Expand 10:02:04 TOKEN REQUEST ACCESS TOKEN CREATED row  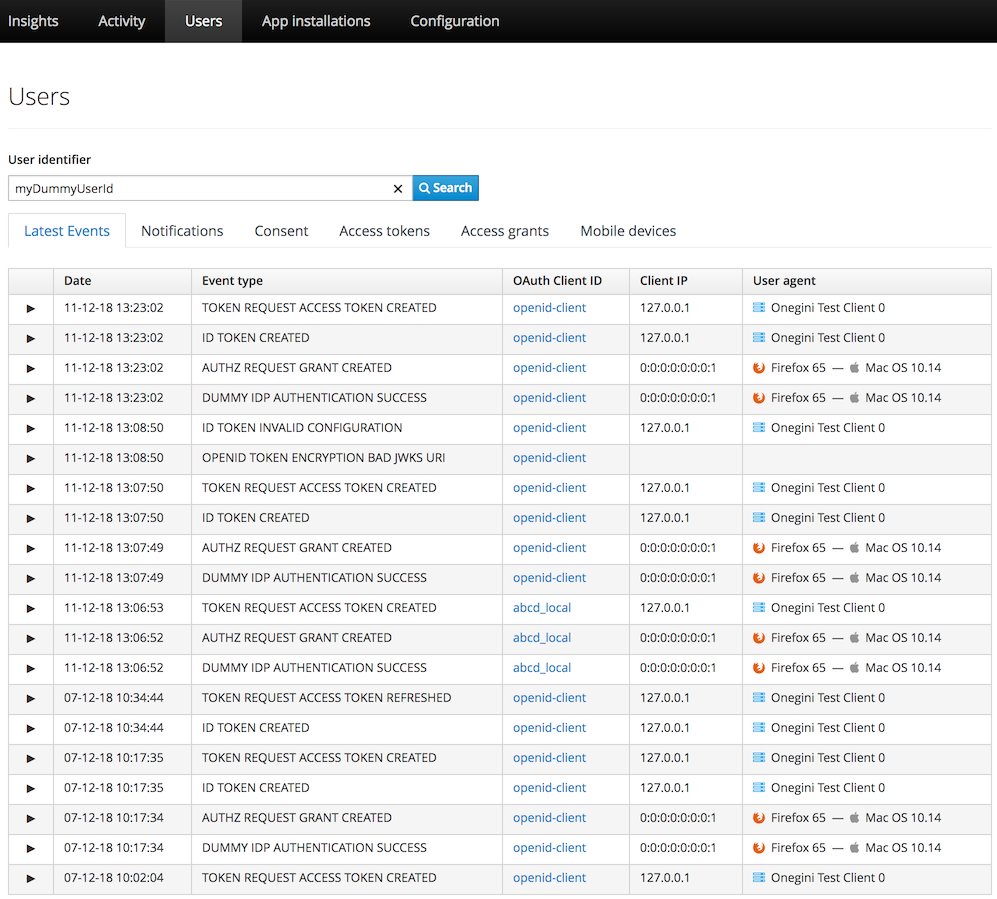click(31, 878)
